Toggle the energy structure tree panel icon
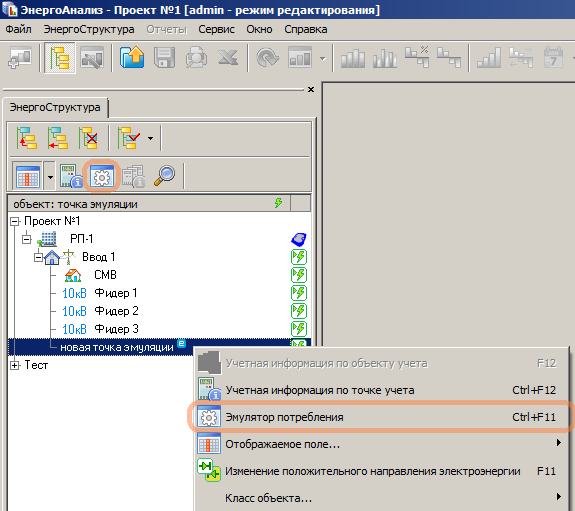 (x=60, y=58)
